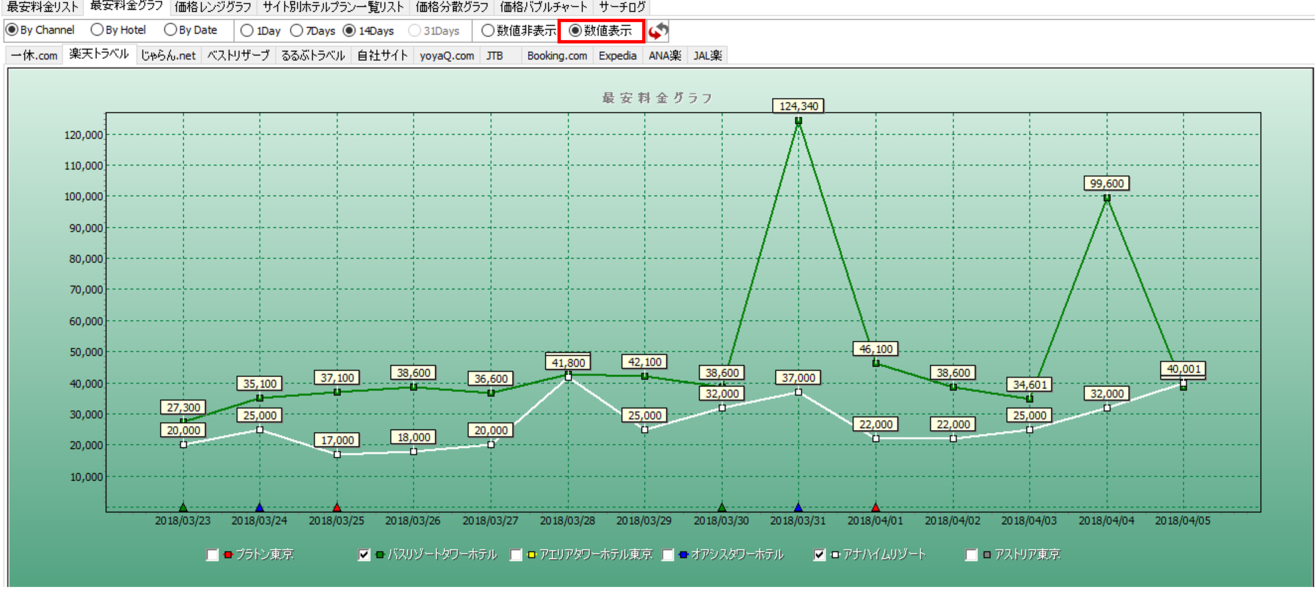Enable the プラトン東京 checkbox
1315x589 pixels.
pos(212,555)
